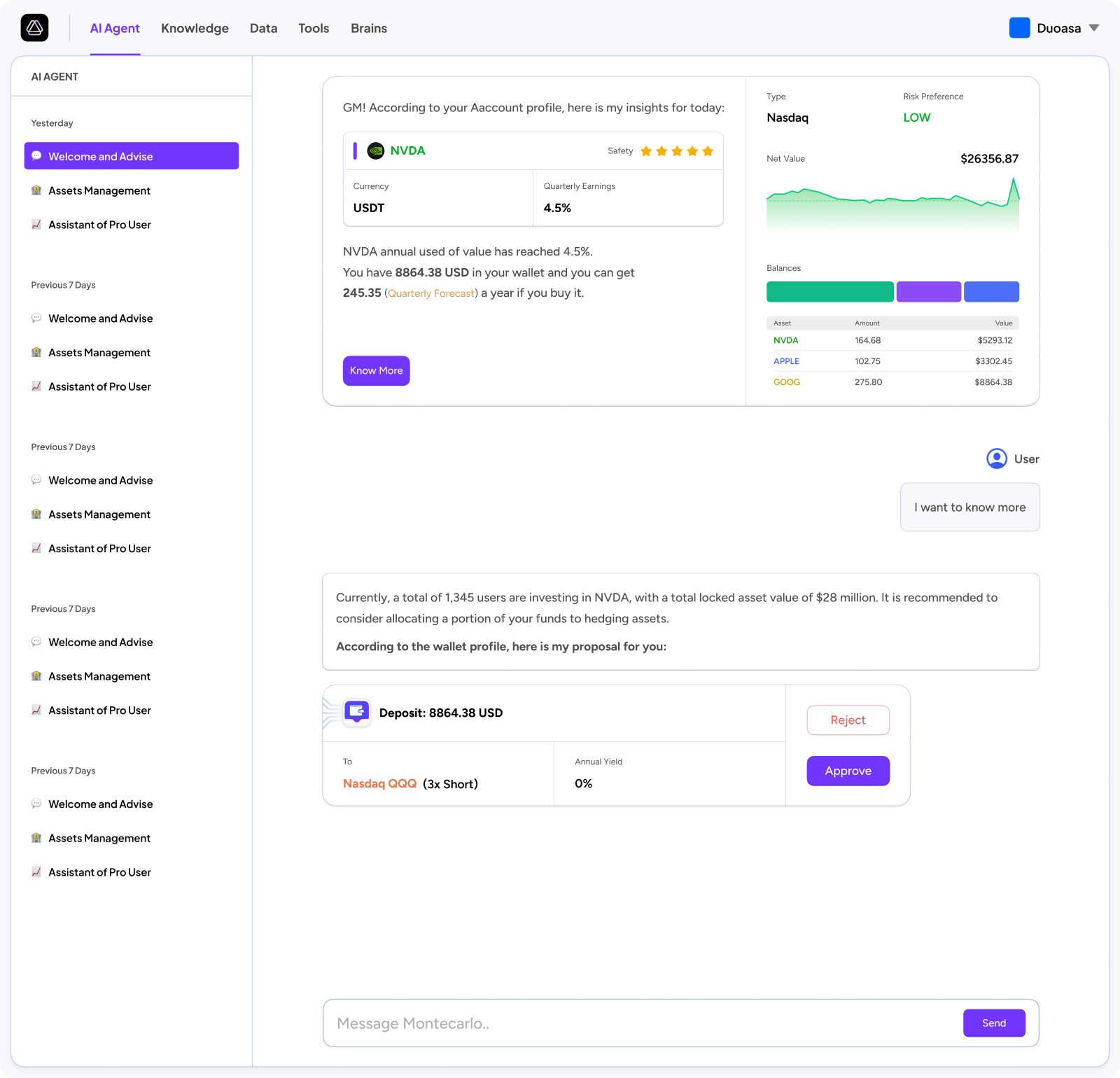Open the Knowledge tab
This screenshot has height=1078, width=1120.
coord(195,28)
